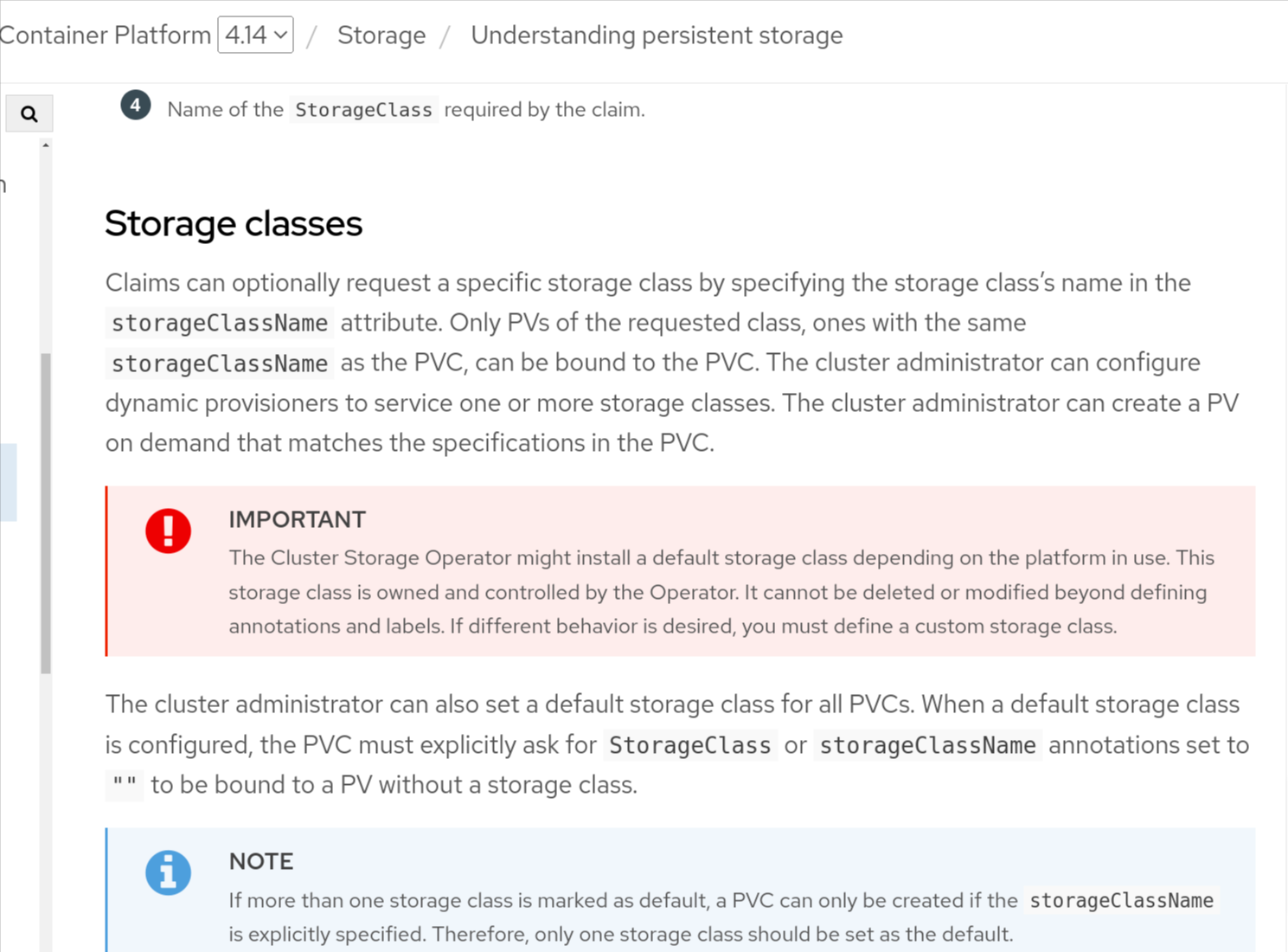Viewport: 1288px width, 952px height.
Task: Click the scrollbar's up arrow
Action: pos(45,147)
